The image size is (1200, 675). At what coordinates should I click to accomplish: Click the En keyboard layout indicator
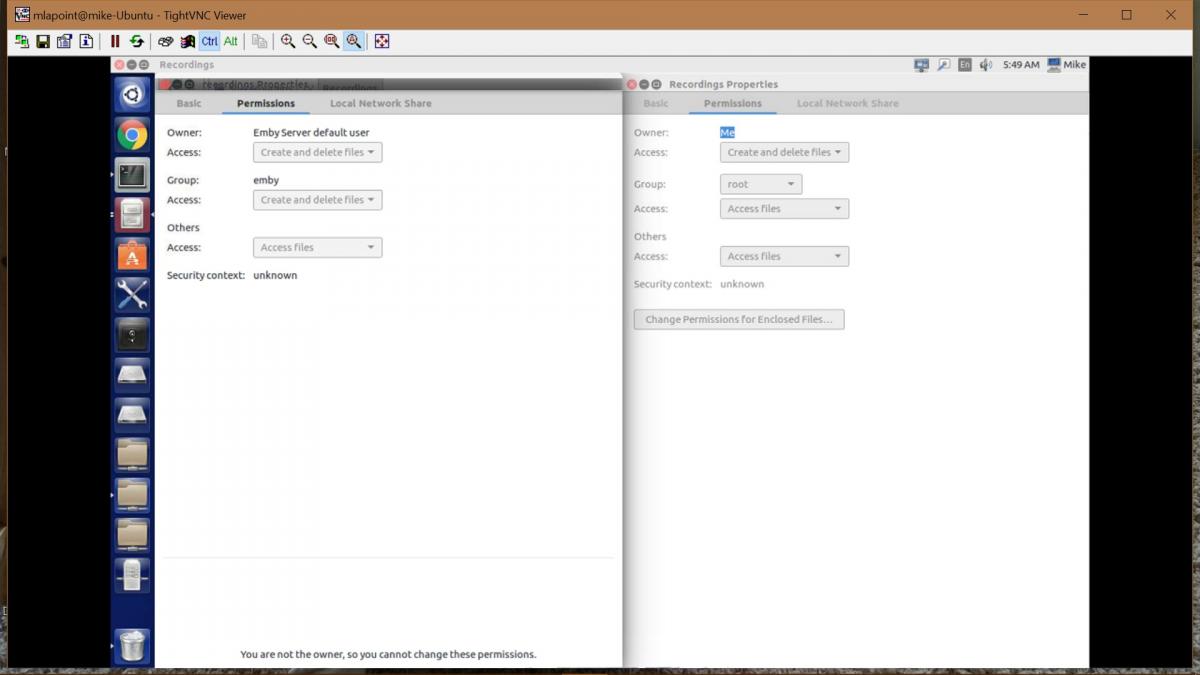964,64
